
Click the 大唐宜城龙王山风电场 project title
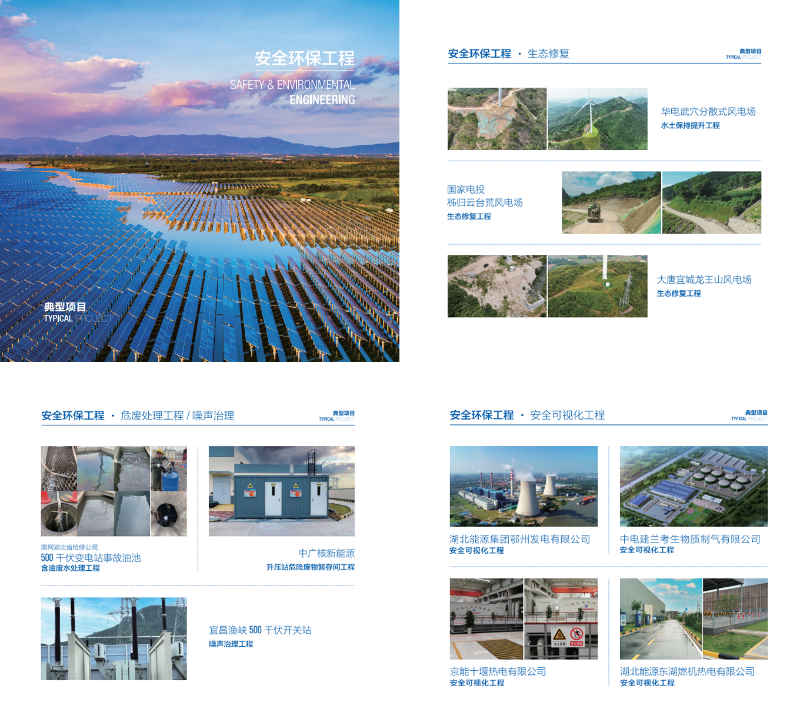coord(704,280)
